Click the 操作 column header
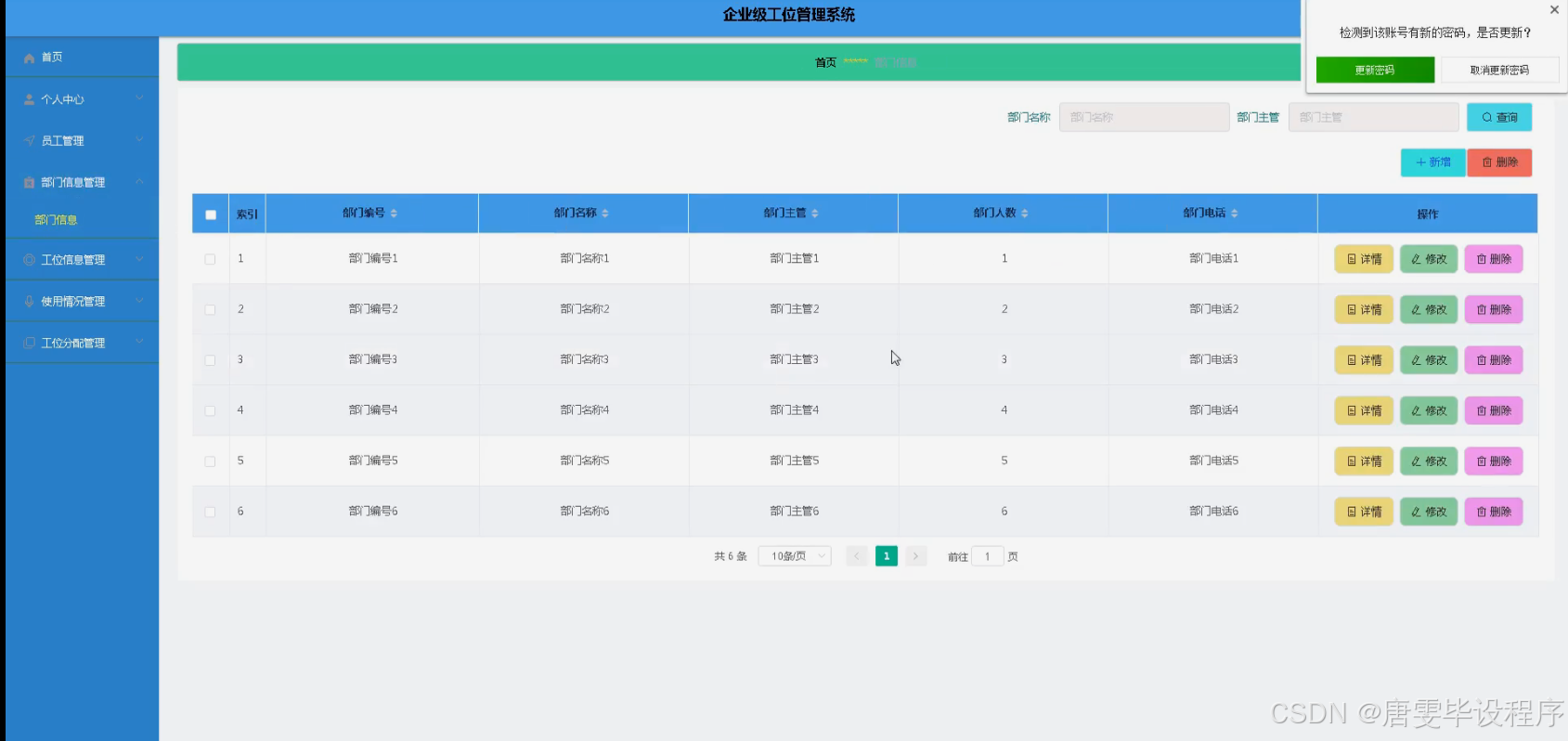Image resolution: width=1568 pixels, height=741 pixels. pyautogui.click(x=1427, y=214)
